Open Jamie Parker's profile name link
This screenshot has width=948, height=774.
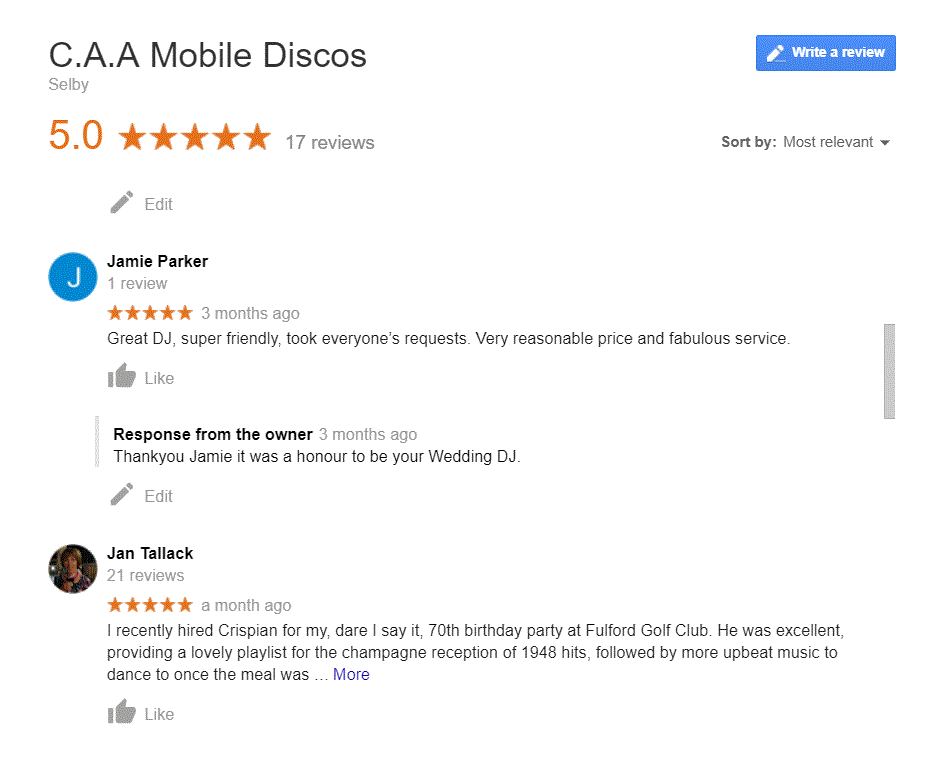pos(157,261)
